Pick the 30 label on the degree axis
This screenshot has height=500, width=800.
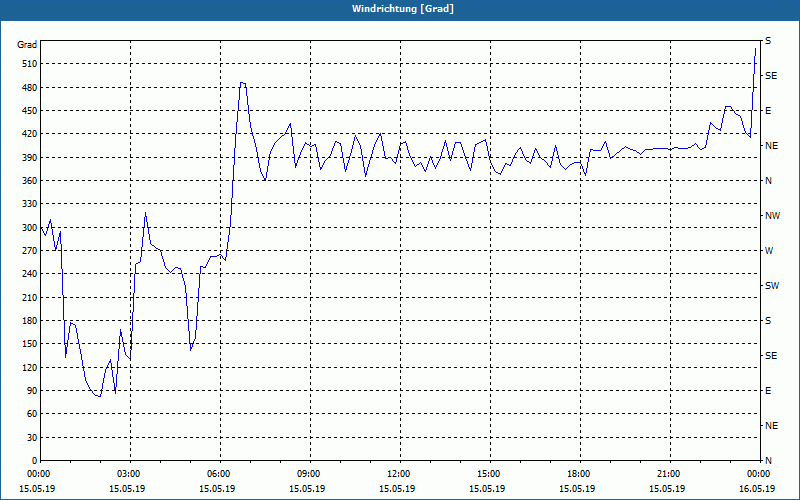pyautogui.click(x=32, y=437)
